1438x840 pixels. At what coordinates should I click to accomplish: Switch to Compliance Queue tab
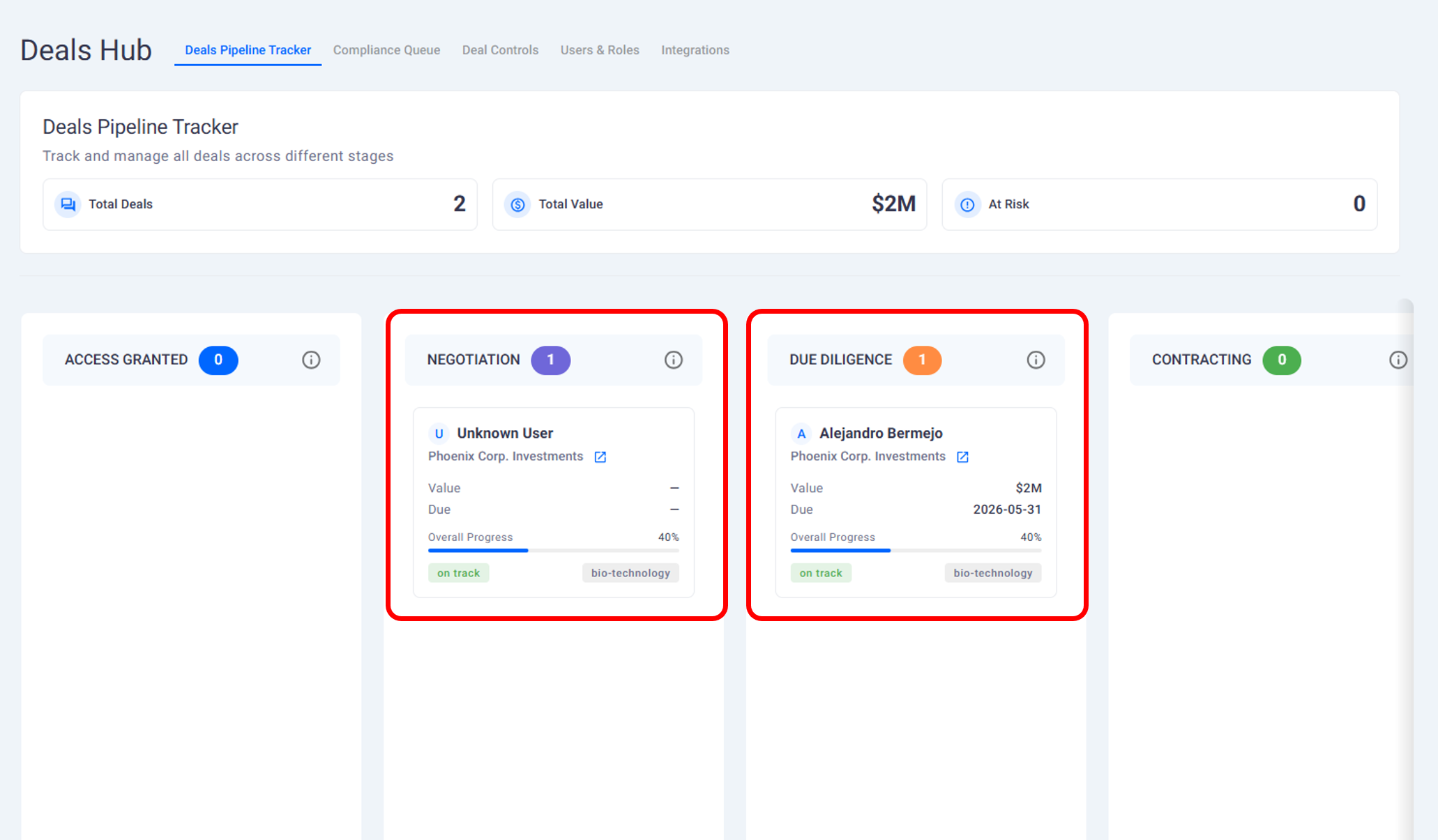tap(386, 50)
